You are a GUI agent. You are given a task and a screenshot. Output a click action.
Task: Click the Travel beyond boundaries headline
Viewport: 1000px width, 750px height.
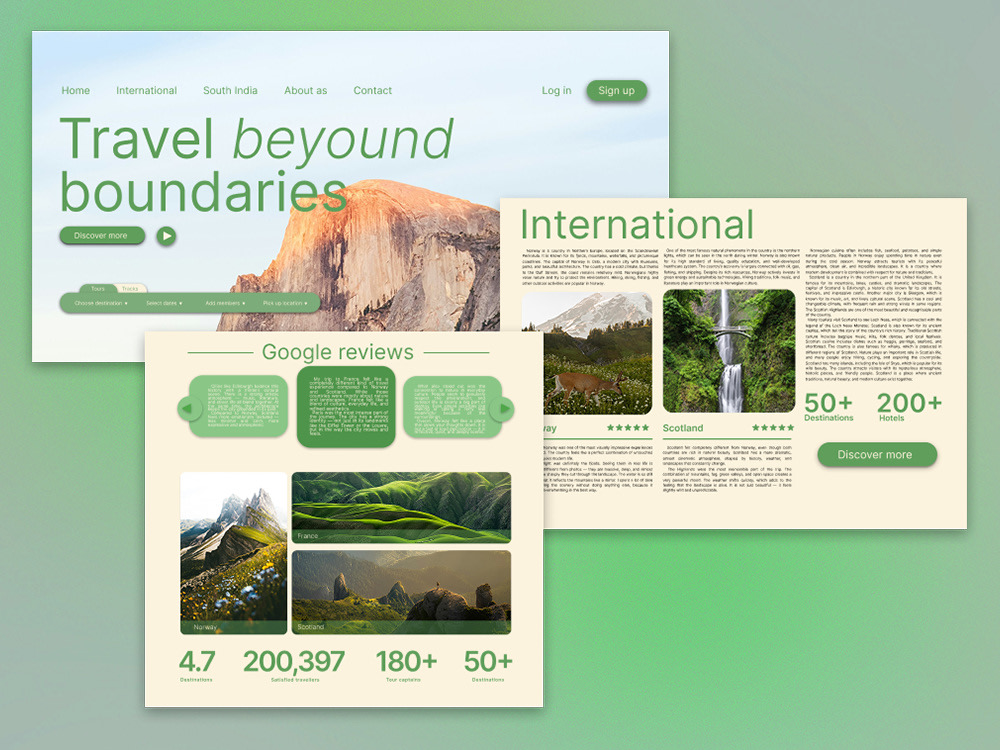tap(256, 165)
